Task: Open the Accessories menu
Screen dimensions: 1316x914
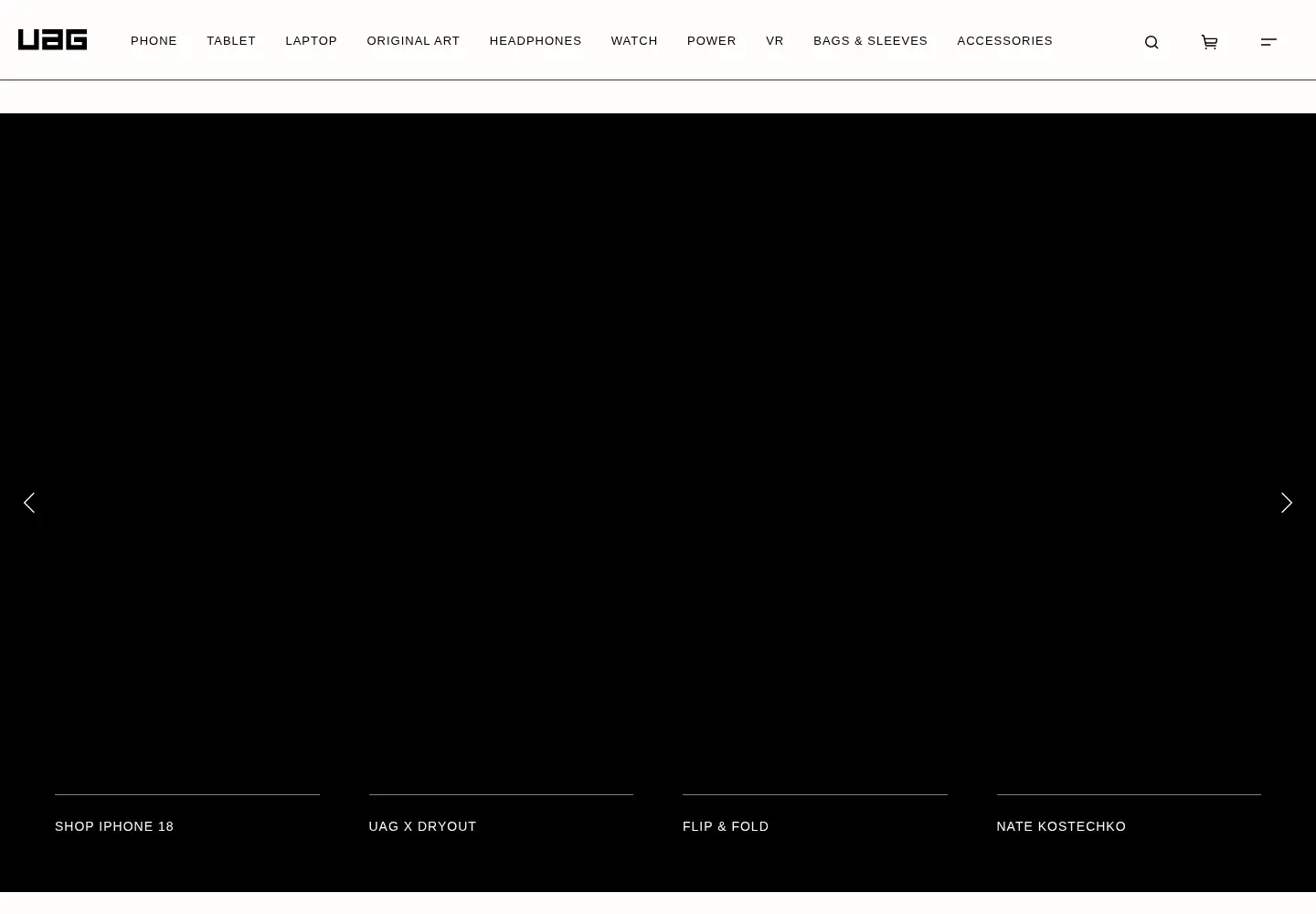Action: click(x=1004, y=41)
